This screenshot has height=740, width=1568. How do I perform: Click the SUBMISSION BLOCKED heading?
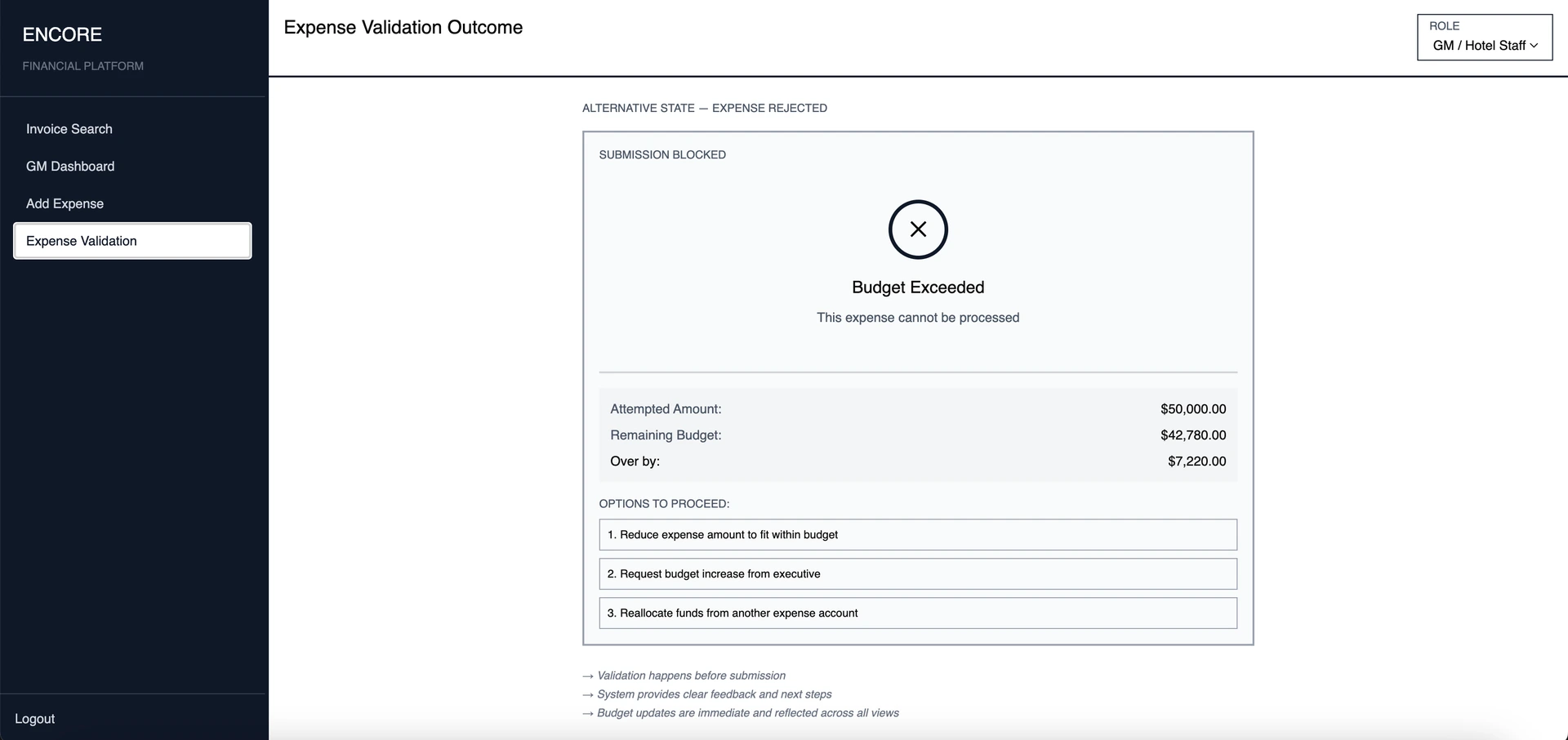pos(661,154)
